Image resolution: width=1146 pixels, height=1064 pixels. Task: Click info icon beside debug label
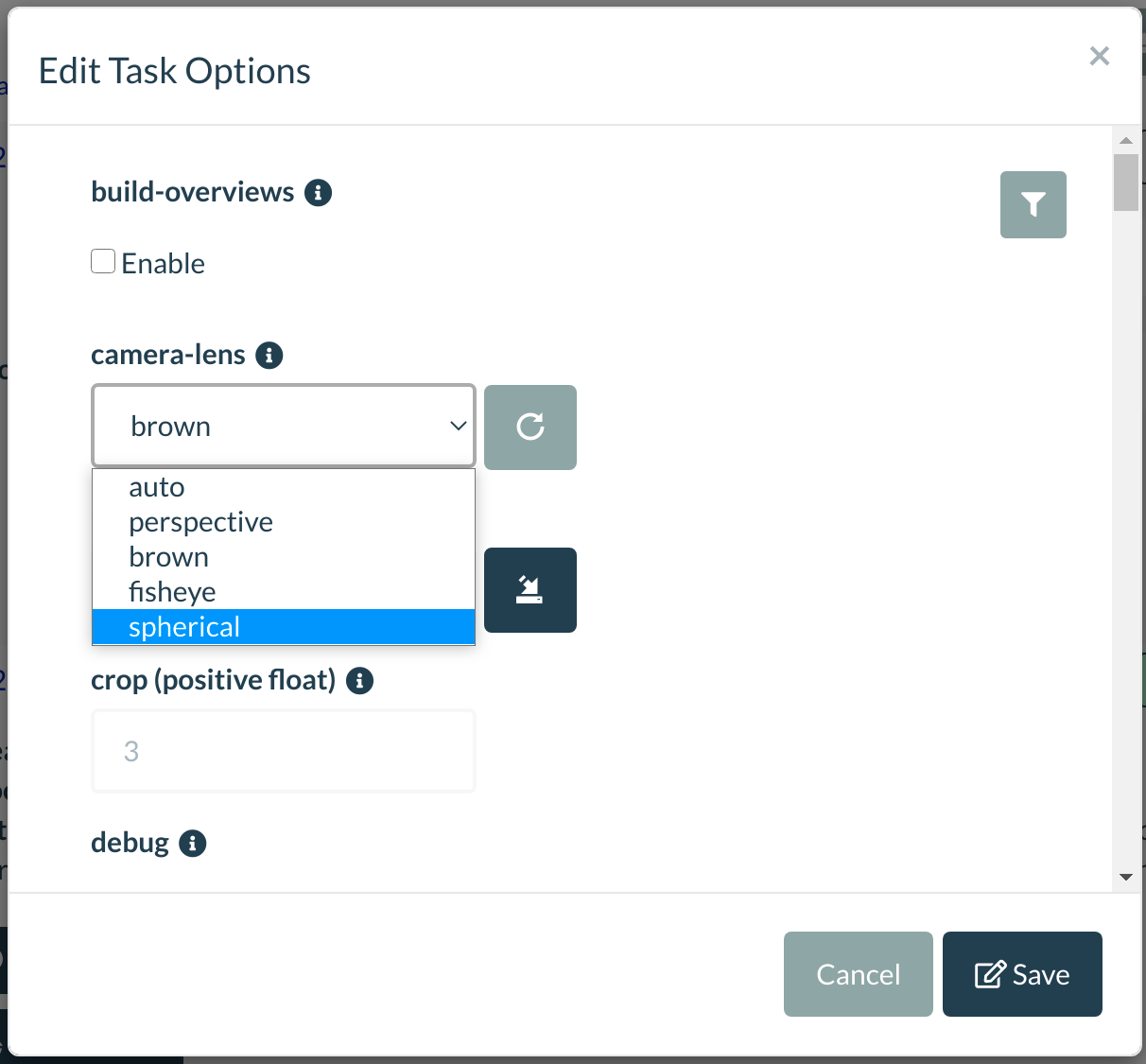193,844
